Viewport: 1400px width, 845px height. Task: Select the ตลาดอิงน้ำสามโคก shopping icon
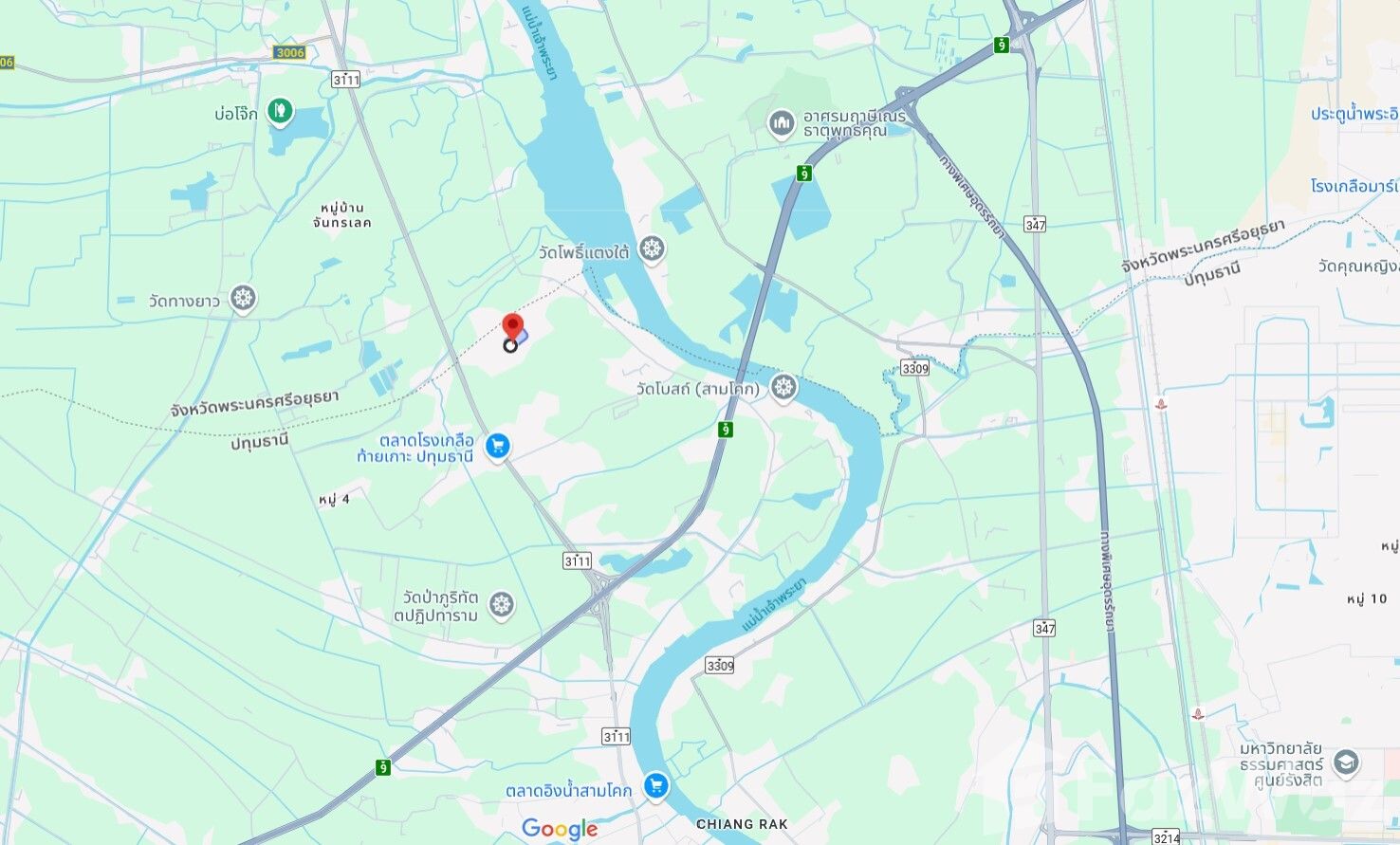655,785
